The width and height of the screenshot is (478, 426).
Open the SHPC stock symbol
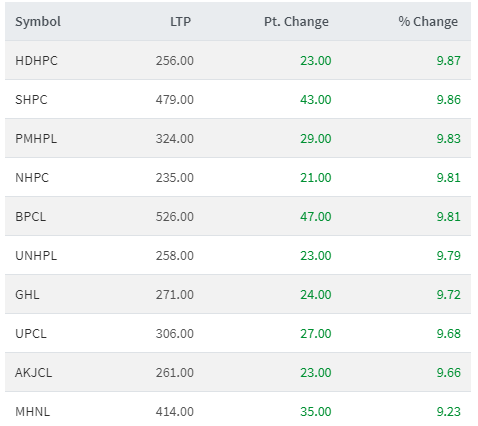point(31,100)
